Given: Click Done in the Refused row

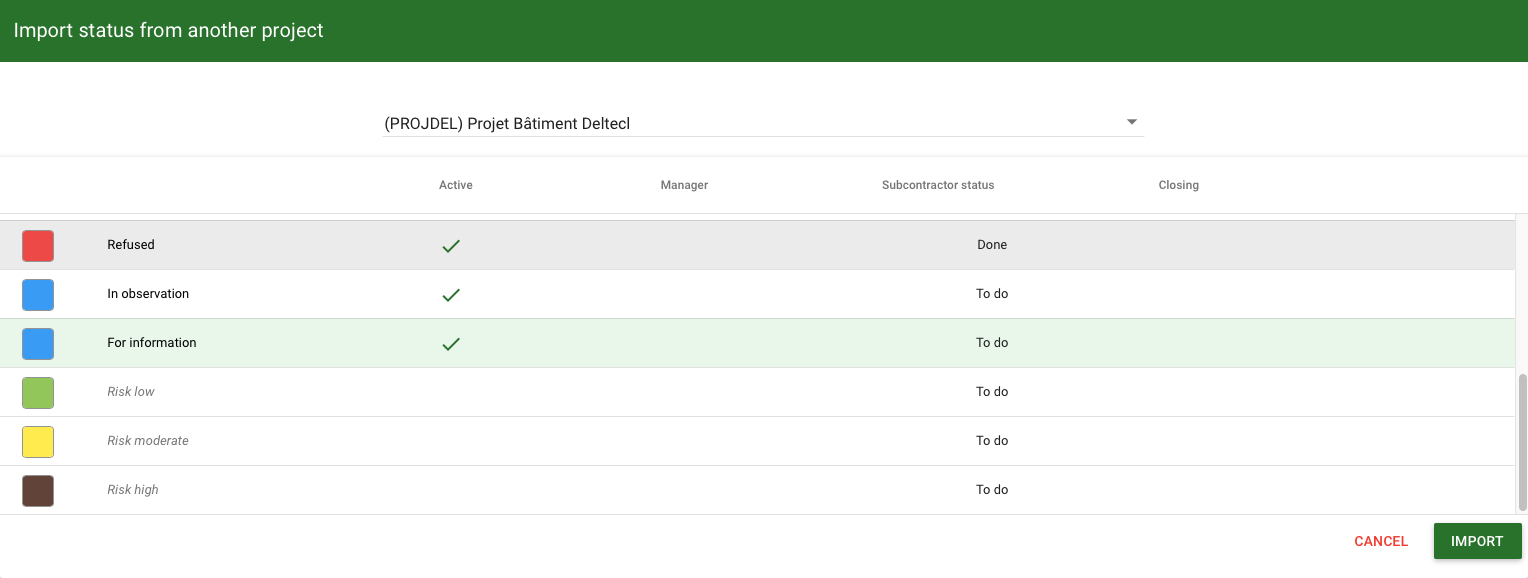Looking at the screenshot, I should click(992, 244).
